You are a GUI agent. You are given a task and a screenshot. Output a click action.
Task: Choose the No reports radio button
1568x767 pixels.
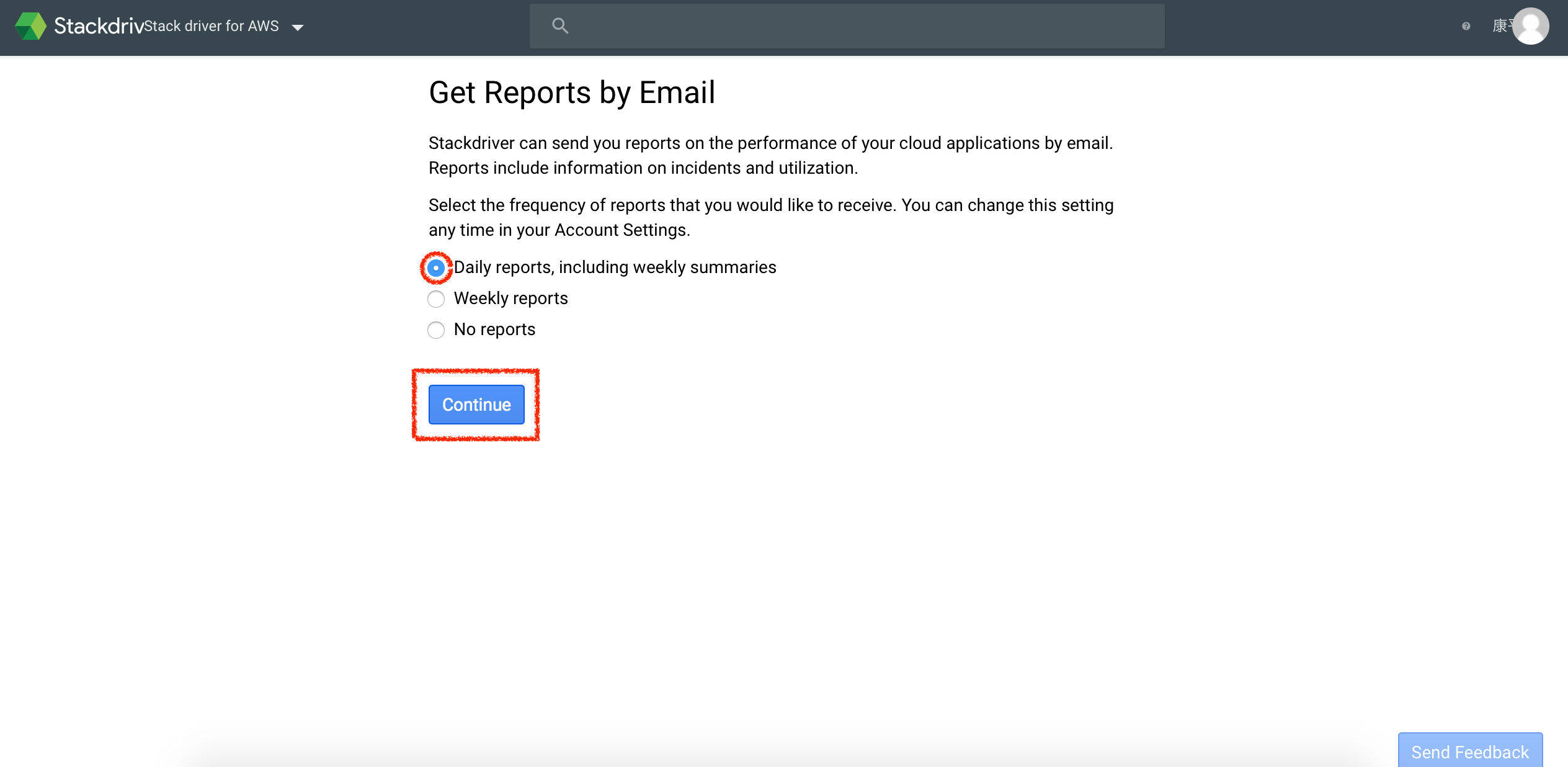[x=436, y=330]
